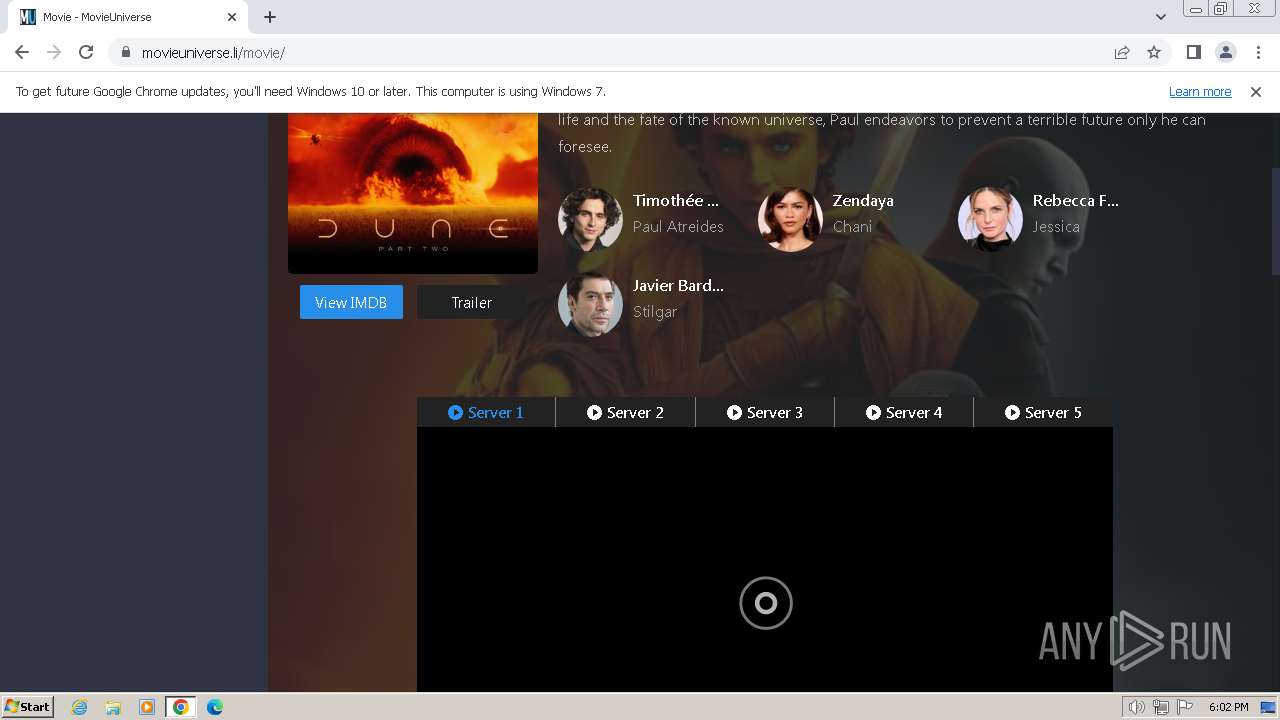Viewport: 1280px width, 720px height.
Task: Click the Zendaya name text
Action: click(863, 201)
